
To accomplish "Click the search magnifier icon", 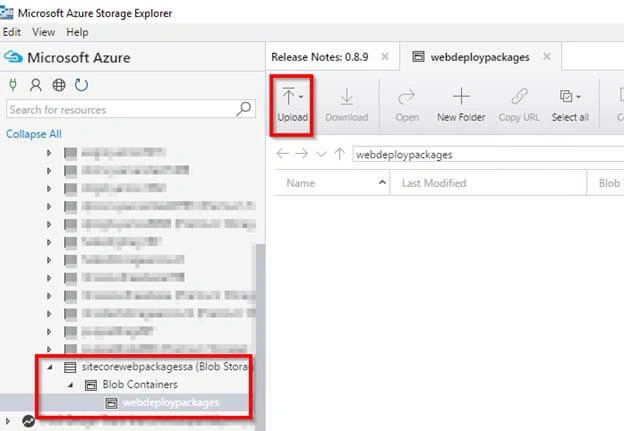I will (x=244, y=109).
